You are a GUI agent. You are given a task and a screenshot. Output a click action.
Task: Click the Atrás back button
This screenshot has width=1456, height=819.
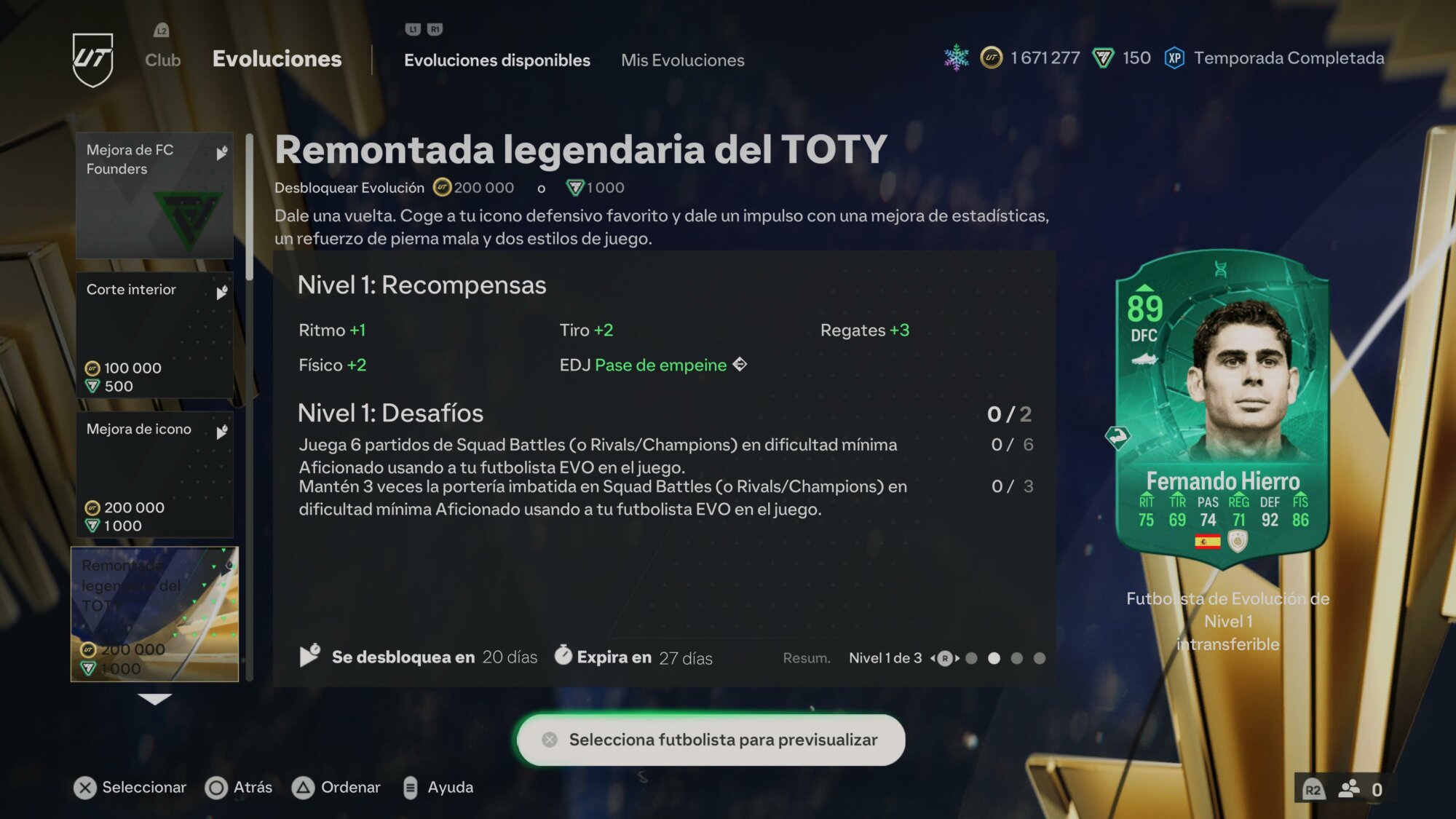(x=239, y=787)
